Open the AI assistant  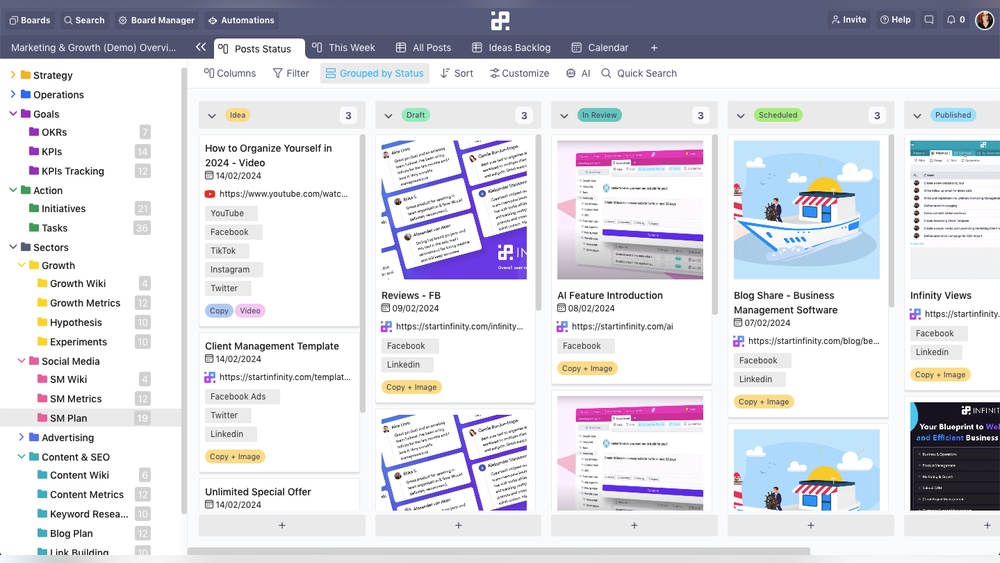pyautogui.click(x=578, y=73)
